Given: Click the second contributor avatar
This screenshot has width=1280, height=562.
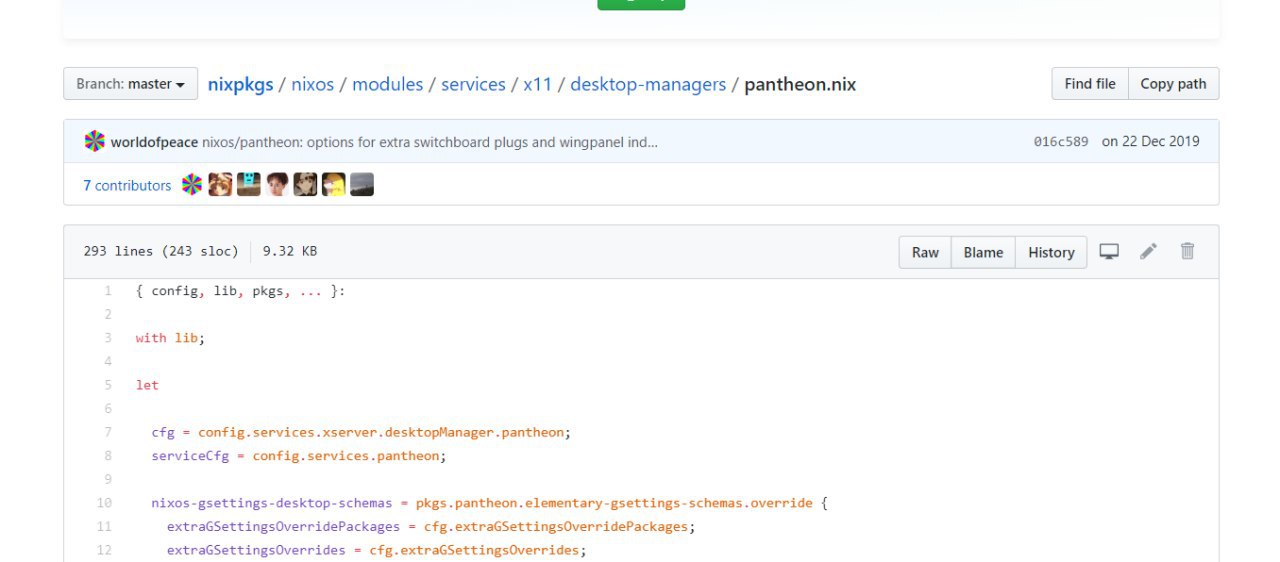Looking at the screenshot, I should pyautogui.click(x=220, y=184).
